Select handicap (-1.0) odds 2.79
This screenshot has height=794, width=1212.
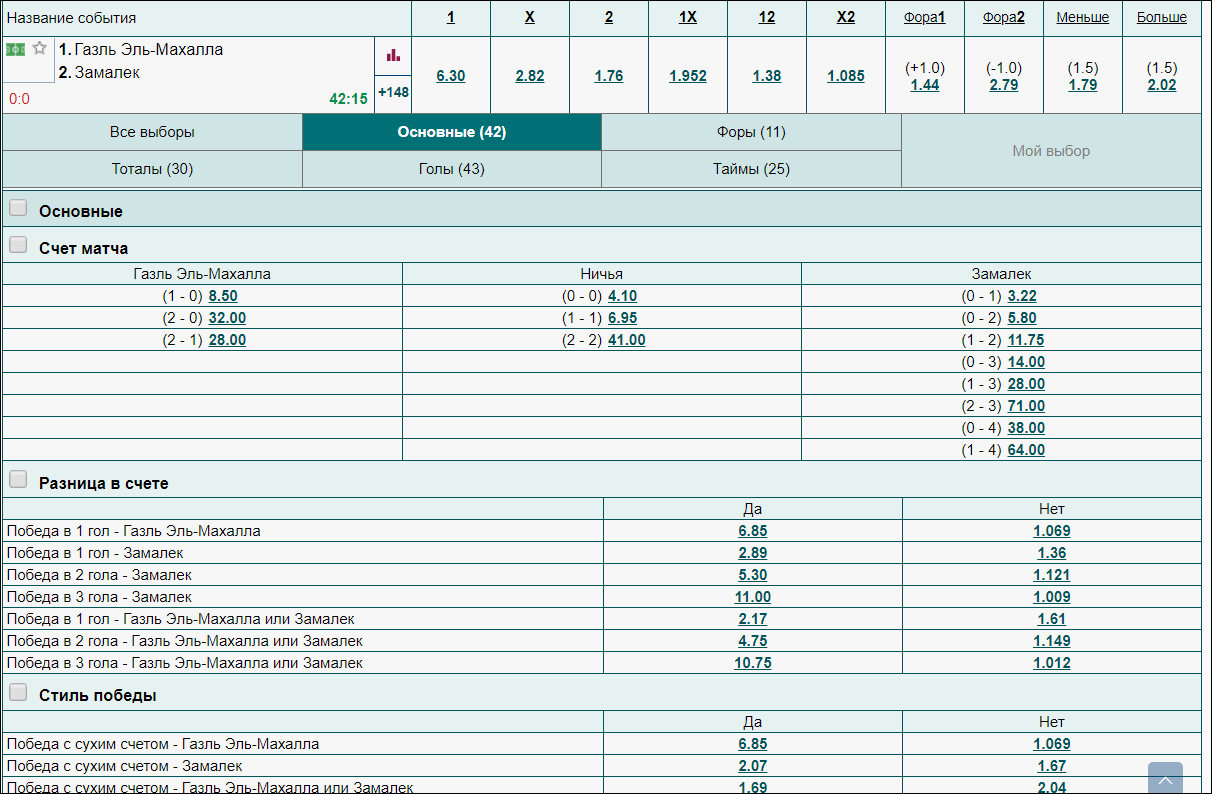(x=1004, y=85)
